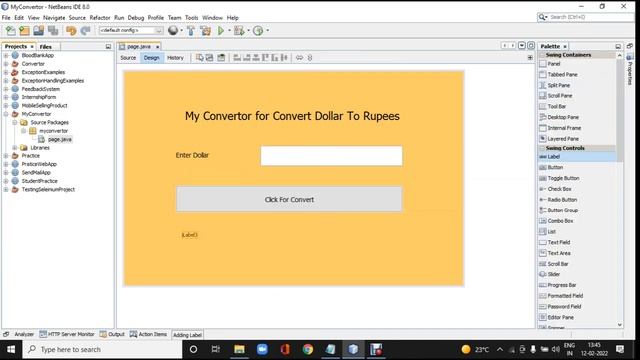The image size is (640, 360).
Task: Click the palette scroll down arrow
Action: [x=620, y=325]
